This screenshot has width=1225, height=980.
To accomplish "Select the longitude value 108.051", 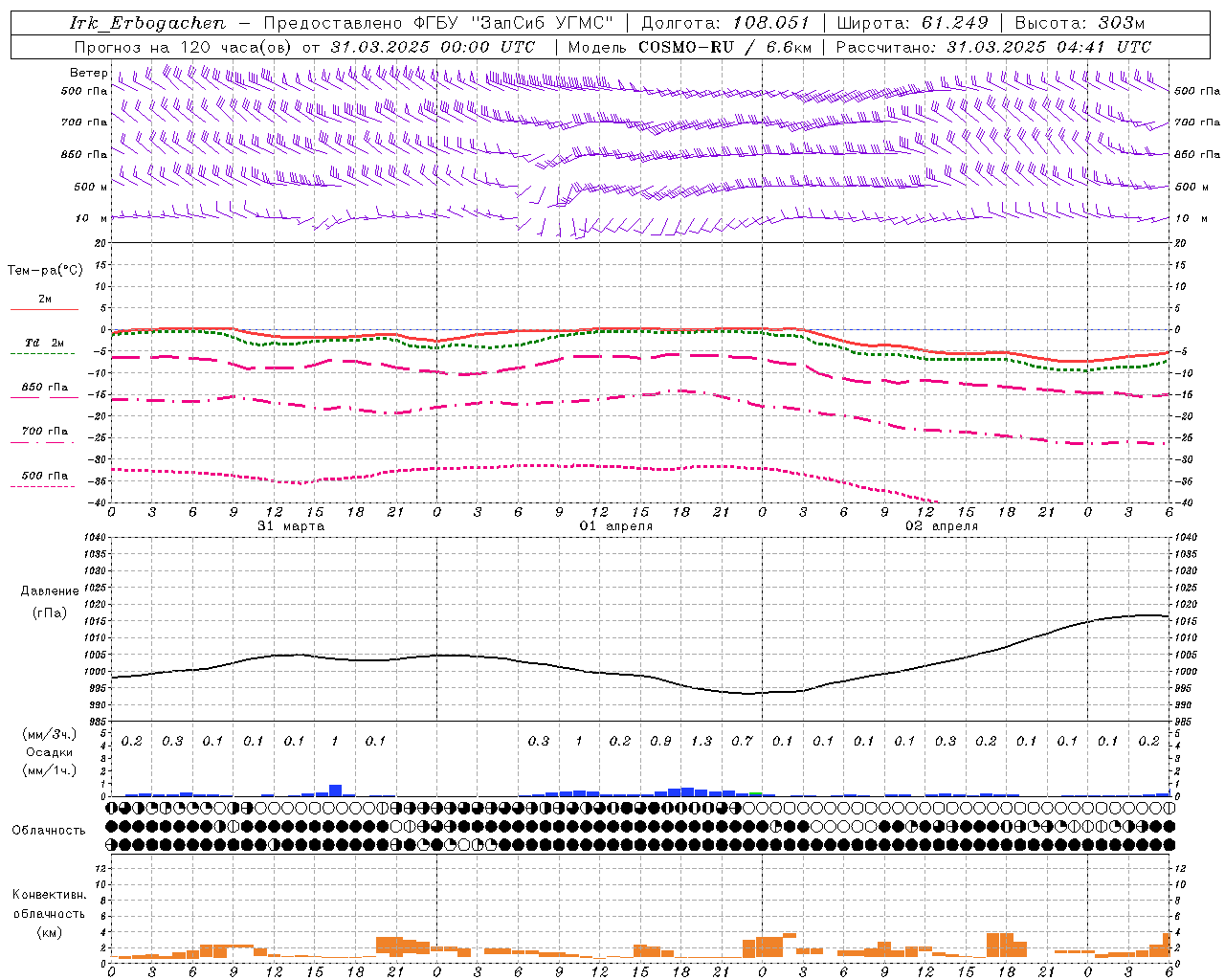I will click(x=771, y=23).
